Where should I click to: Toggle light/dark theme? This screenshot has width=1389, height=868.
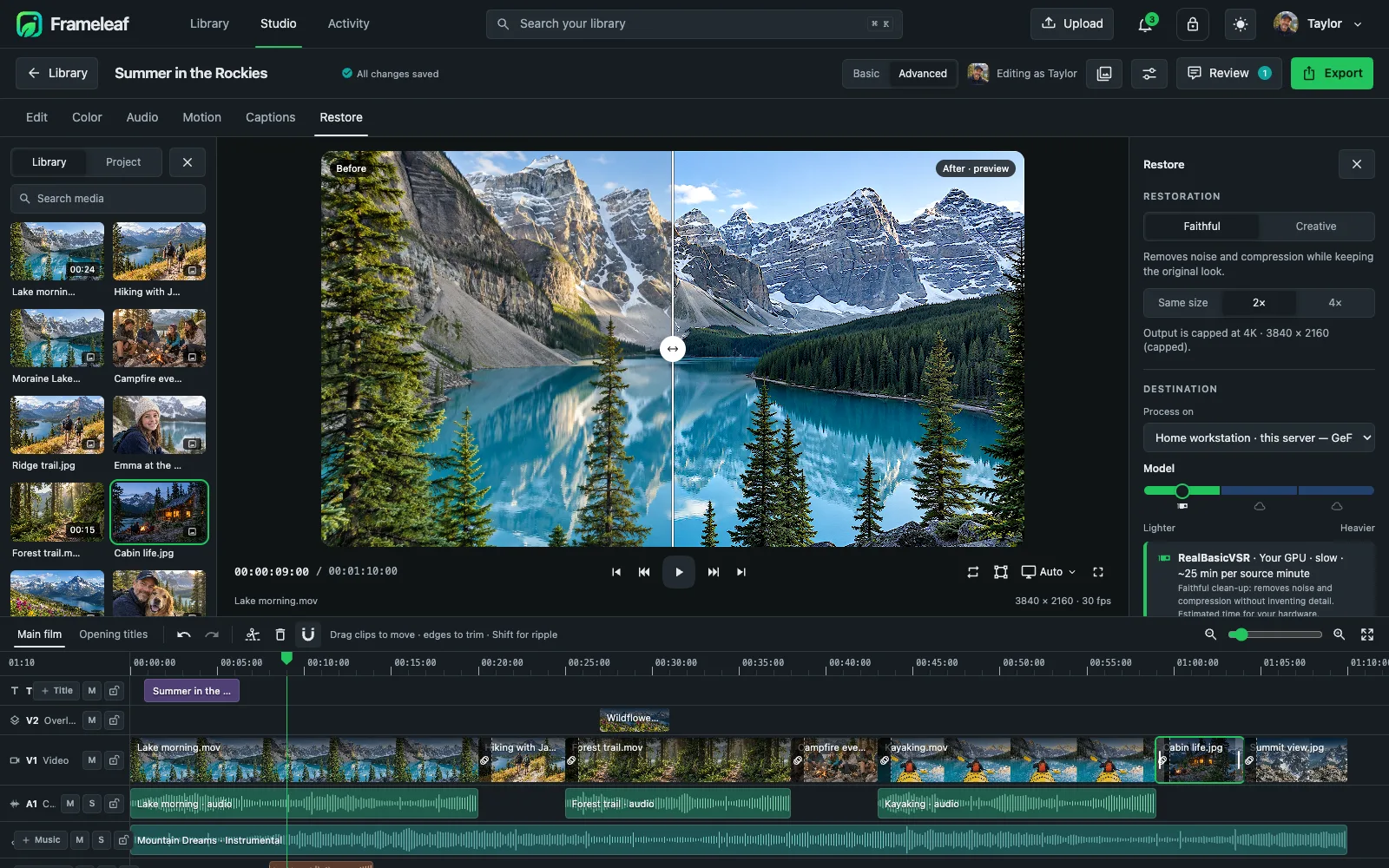pos(1241,24)
